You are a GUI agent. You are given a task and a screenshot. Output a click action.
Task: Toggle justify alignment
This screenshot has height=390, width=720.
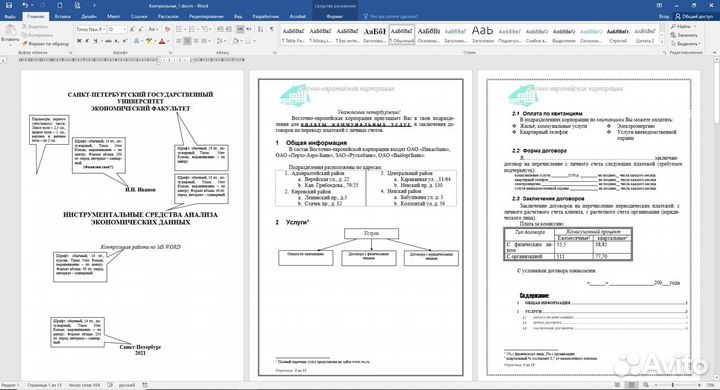204,41
